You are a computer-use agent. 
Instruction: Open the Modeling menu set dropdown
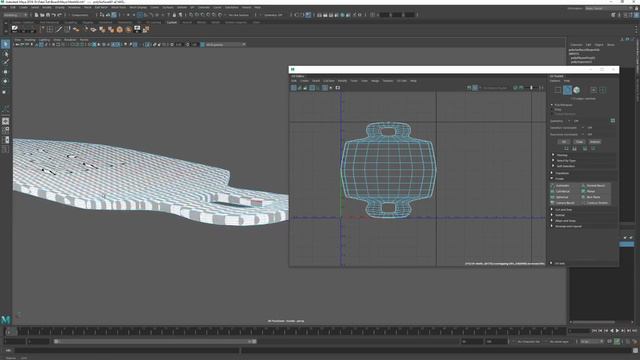click(16, 15)
